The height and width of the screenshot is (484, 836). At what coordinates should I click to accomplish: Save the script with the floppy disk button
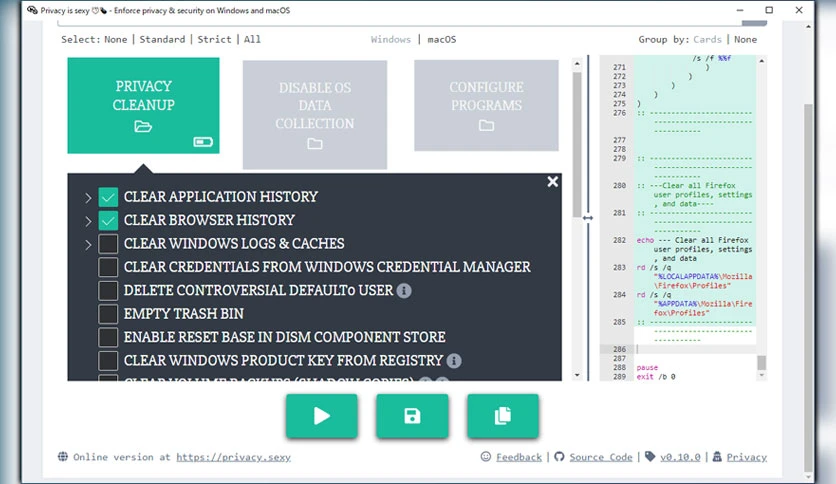[x=412, y=416]
